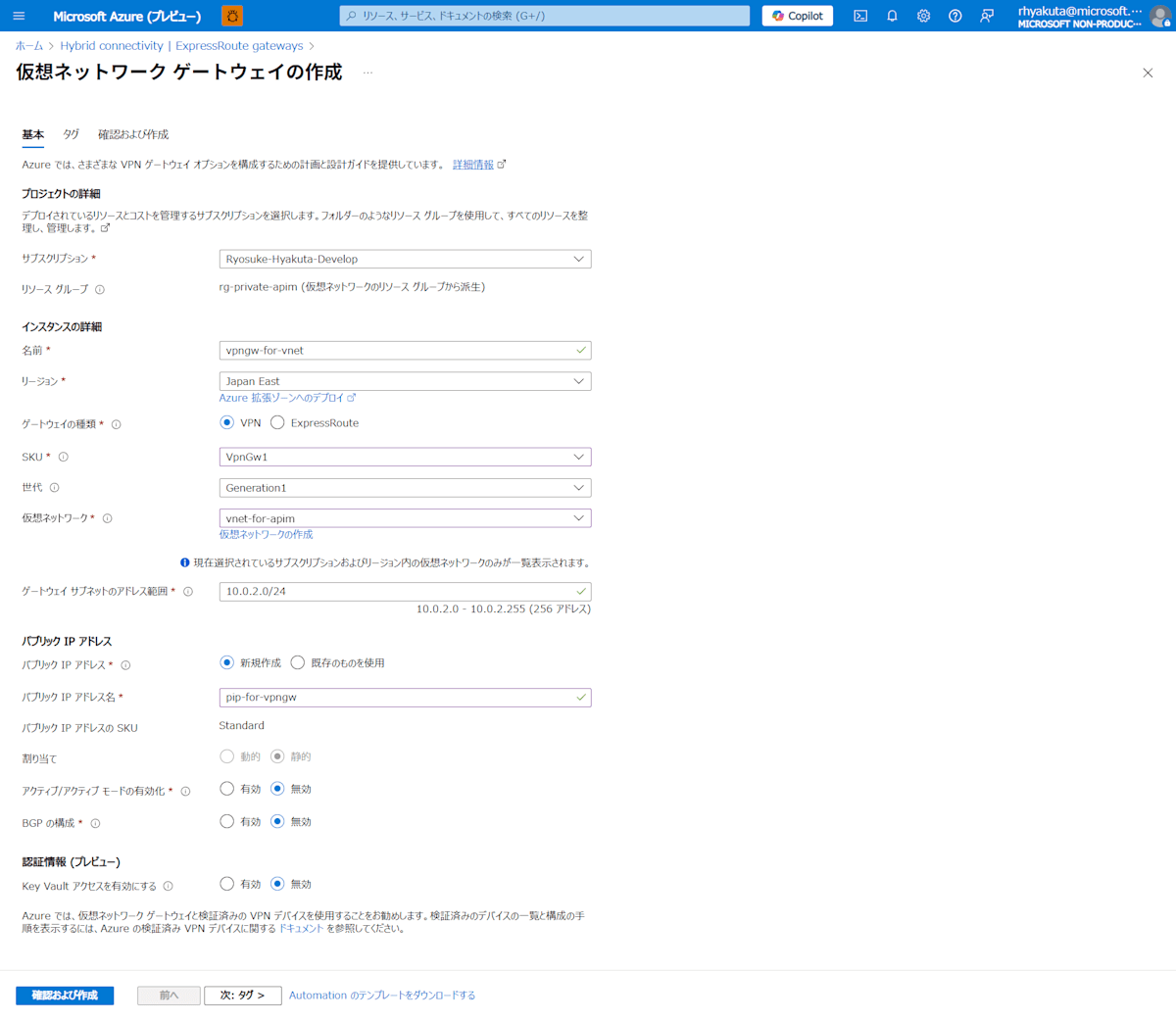The height and width of the screenshot is (1021, 1176).
Task: Click the info icon beside リソース グループ
Action: (x=100, y=290)
